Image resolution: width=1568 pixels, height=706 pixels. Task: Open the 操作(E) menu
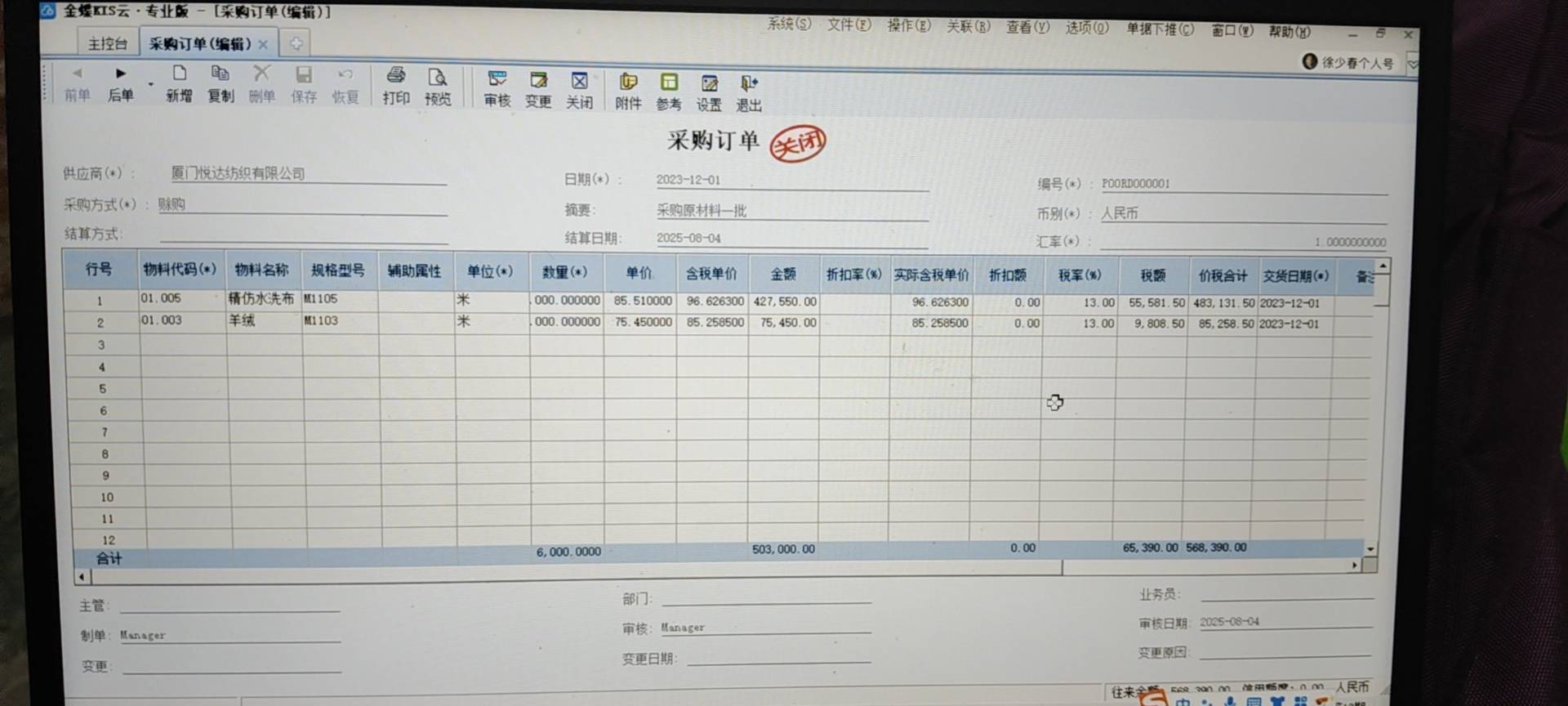coord(909,25)
